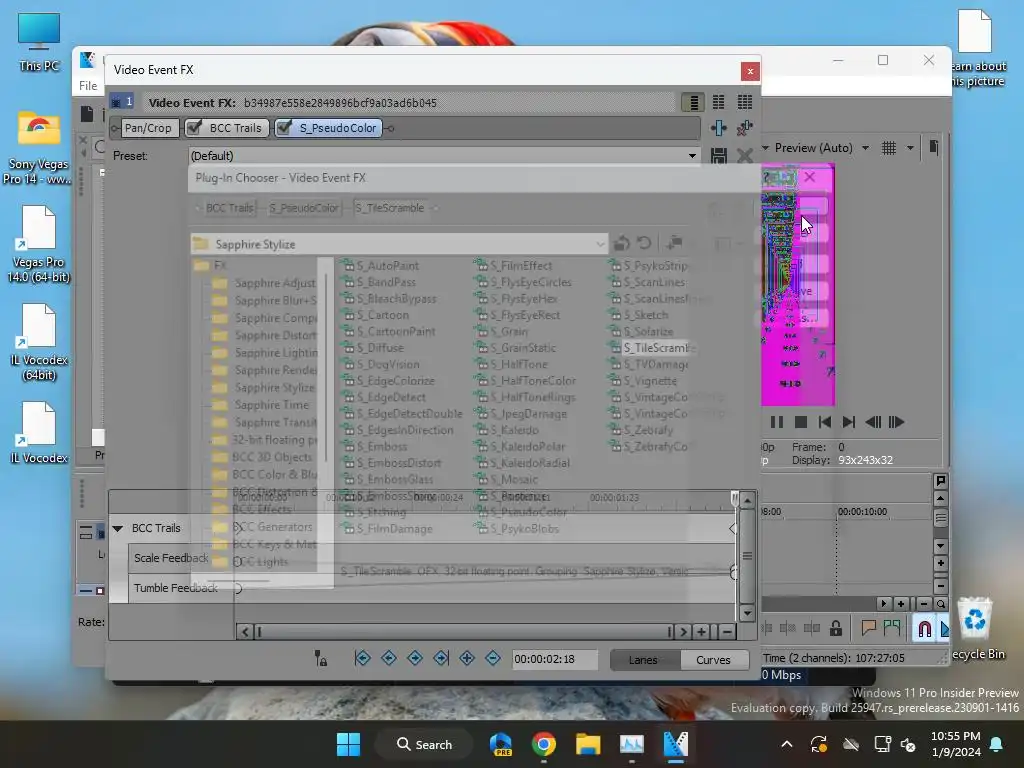This screenshot has height=768, width=1024.
Task: Go to Next Keyframe button
Action: (x=415, y=658)
